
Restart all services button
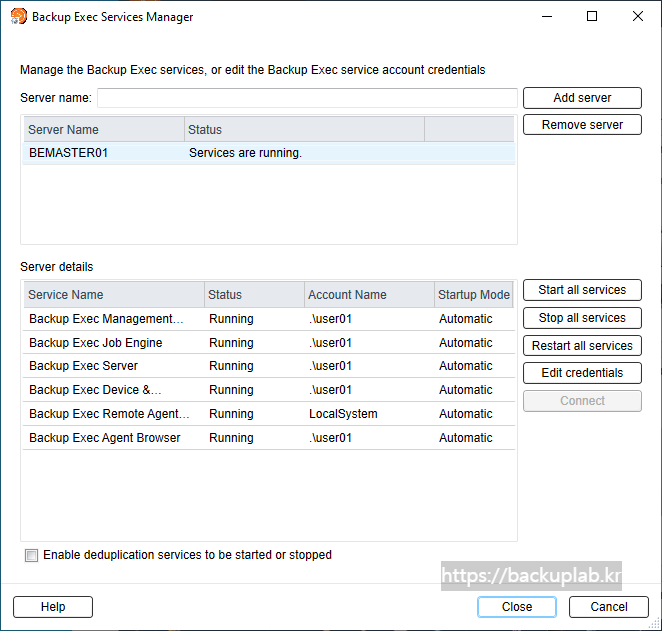(x=582, y=346)
